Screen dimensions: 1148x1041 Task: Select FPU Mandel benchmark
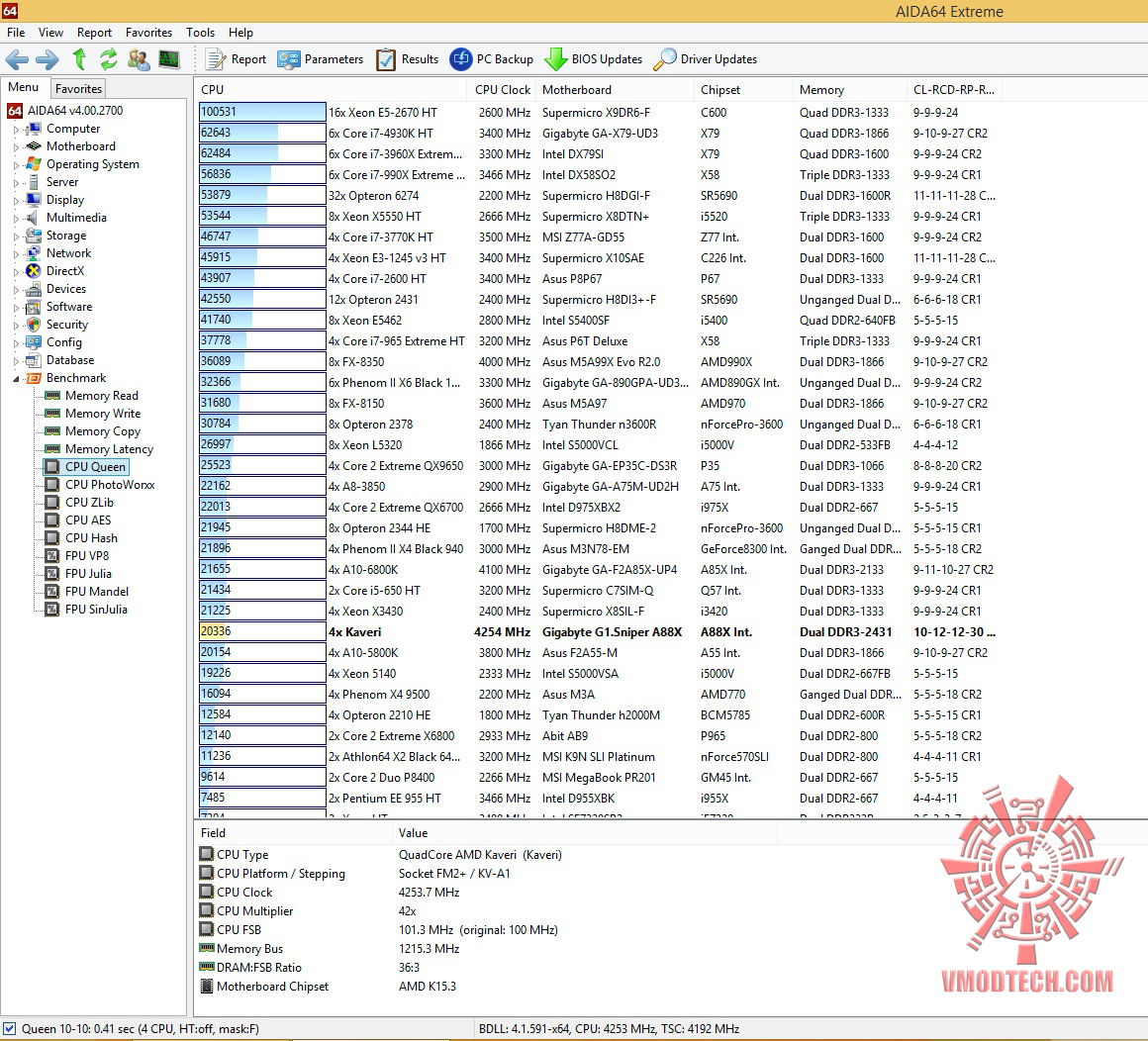tap(86, 592)
